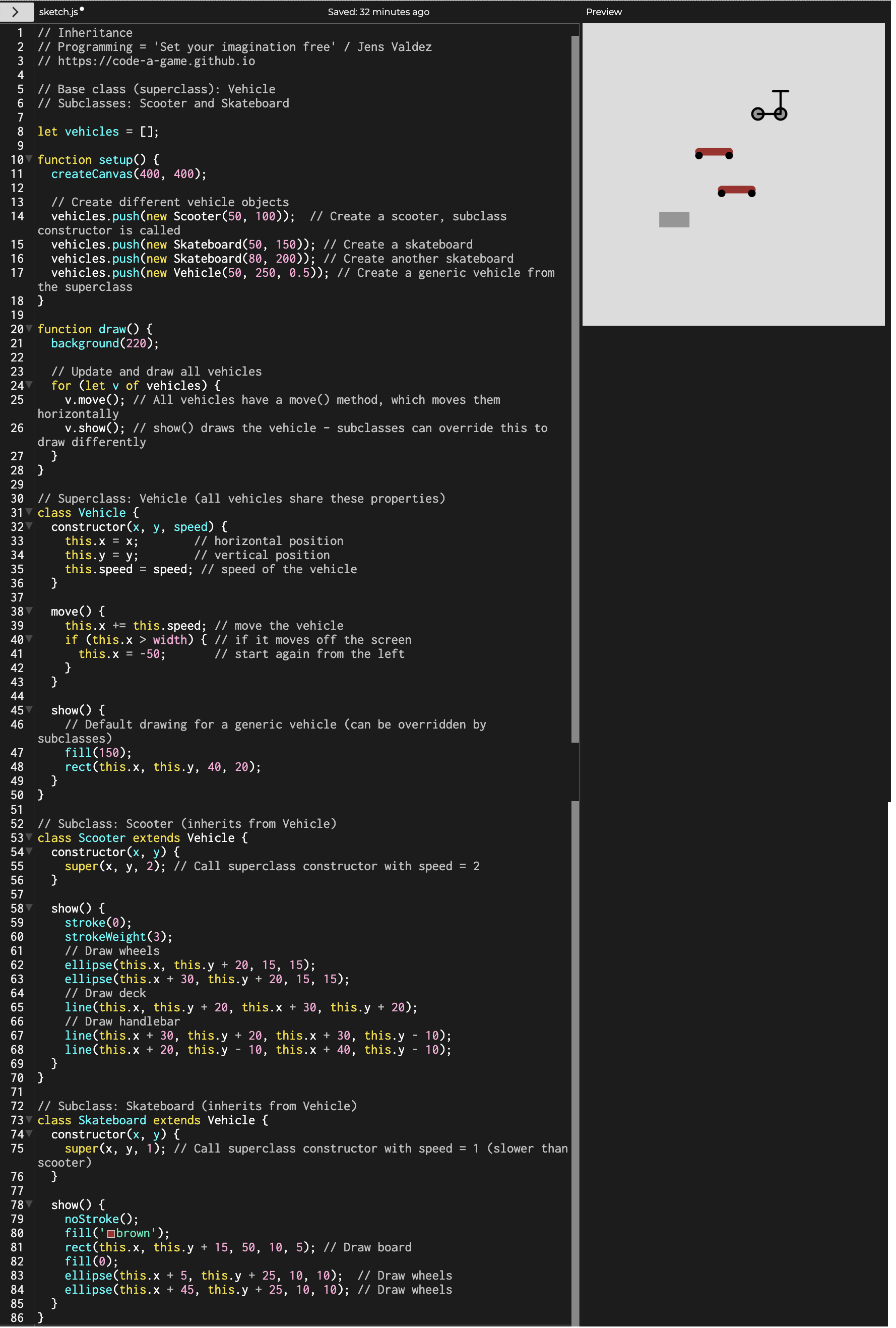Screen dimensions: 896x1328
Task: Collapse the move() method at line 38
Action: point(29,611)
